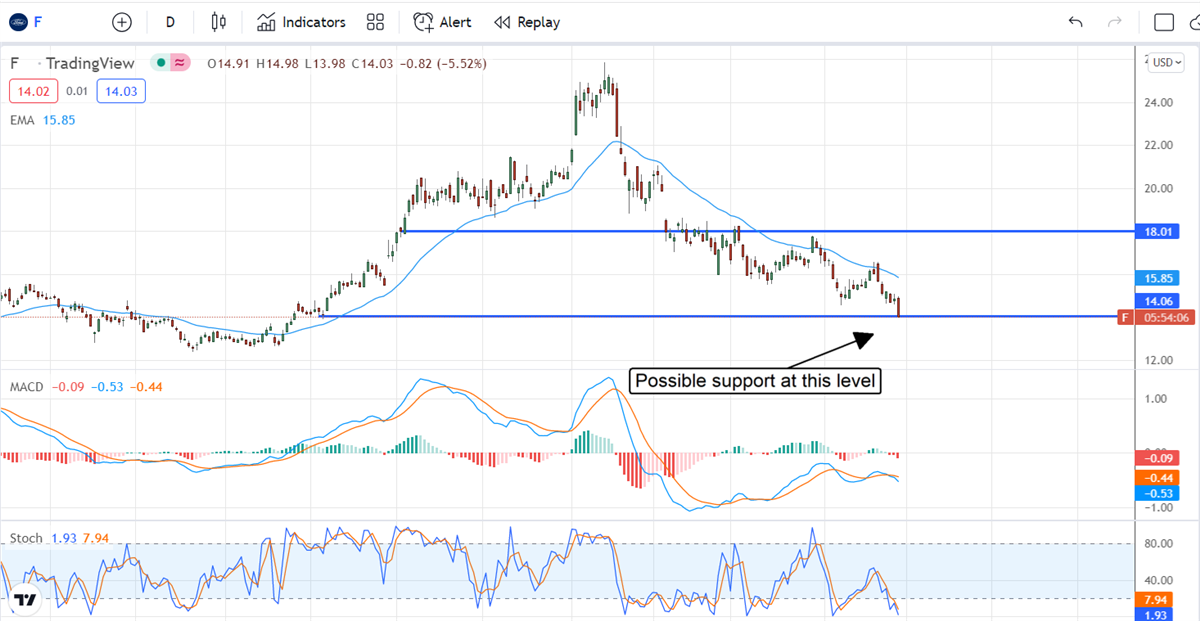
Task: Expand the USD currency dropdown
Action: pyautogui.click(x=1166, y=62)
